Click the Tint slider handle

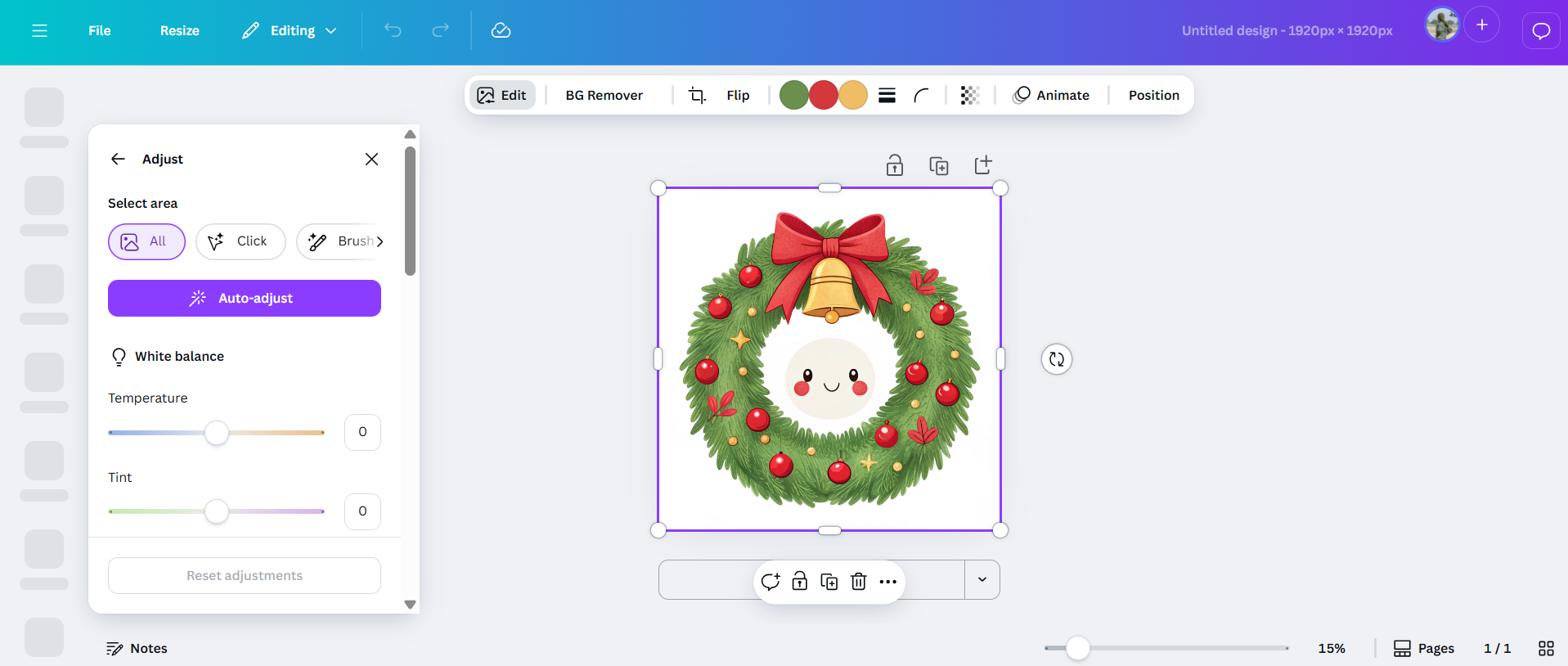pos(217,511)
